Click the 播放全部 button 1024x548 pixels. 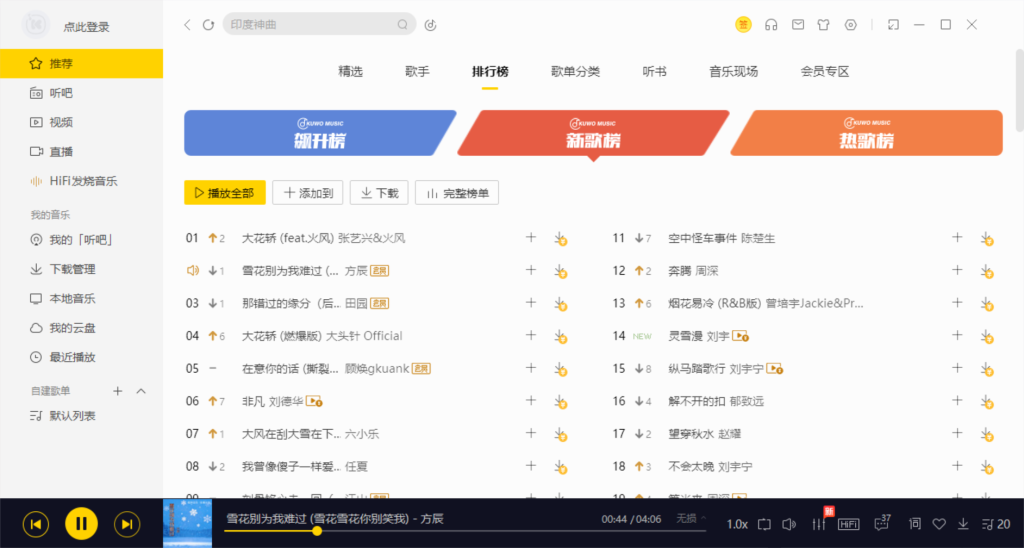coord(225,193)
